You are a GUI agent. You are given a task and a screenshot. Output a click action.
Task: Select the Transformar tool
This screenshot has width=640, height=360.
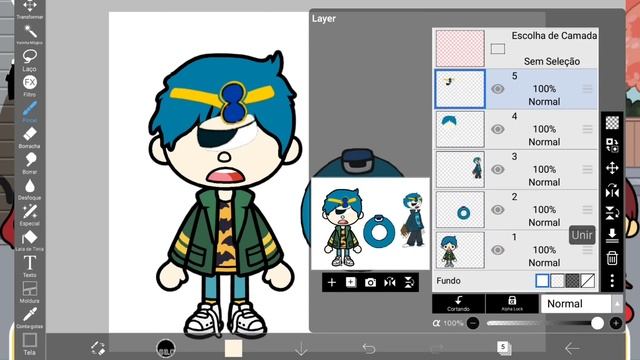[x=30, y=9]
